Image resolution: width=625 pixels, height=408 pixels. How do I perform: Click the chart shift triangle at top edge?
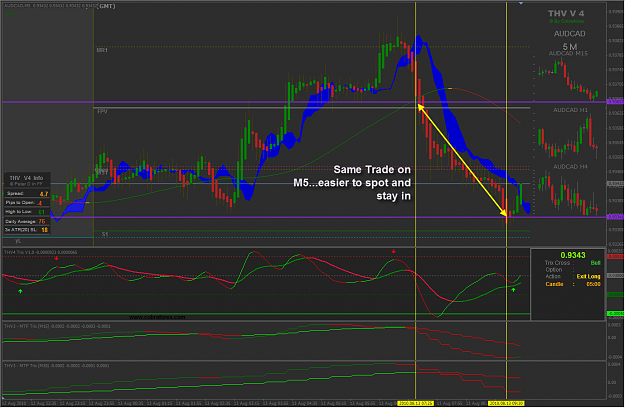(521, 3)
